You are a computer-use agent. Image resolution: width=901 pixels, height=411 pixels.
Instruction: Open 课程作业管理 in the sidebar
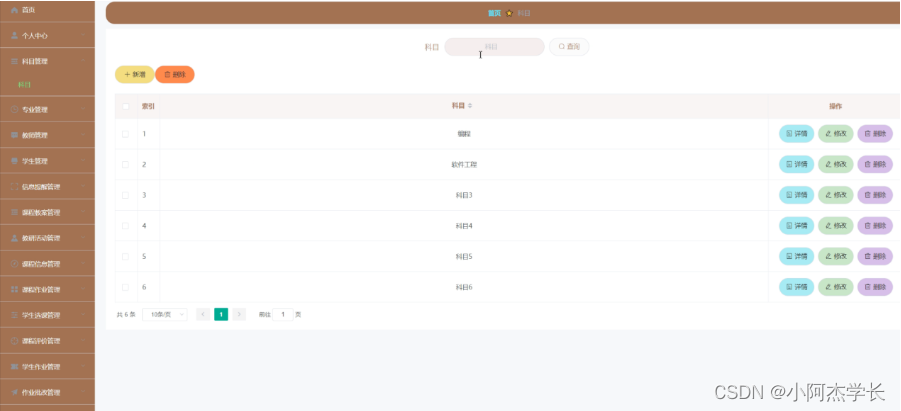coord(47,289)
